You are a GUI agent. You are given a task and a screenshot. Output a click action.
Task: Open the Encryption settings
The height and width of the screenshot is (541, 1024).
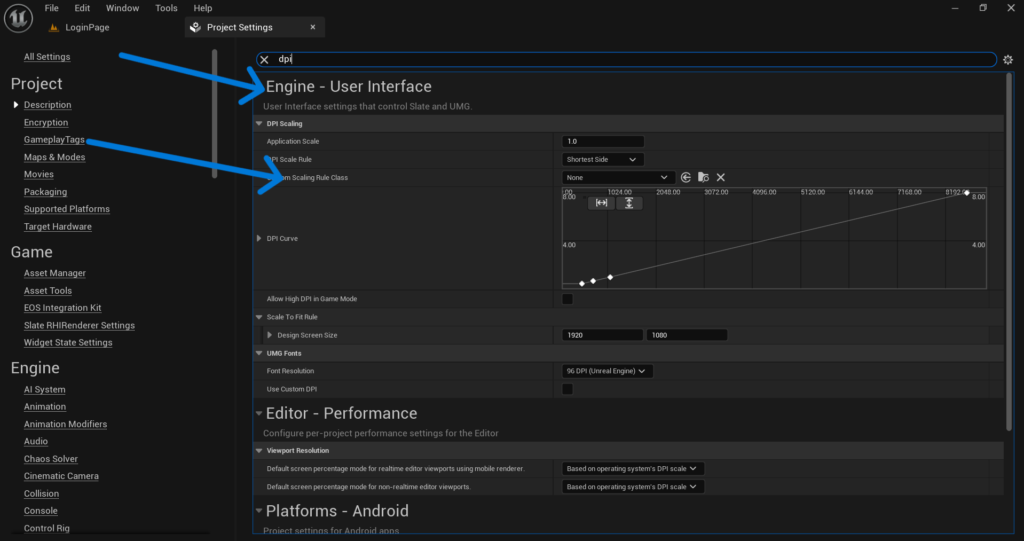coord(46,122)
